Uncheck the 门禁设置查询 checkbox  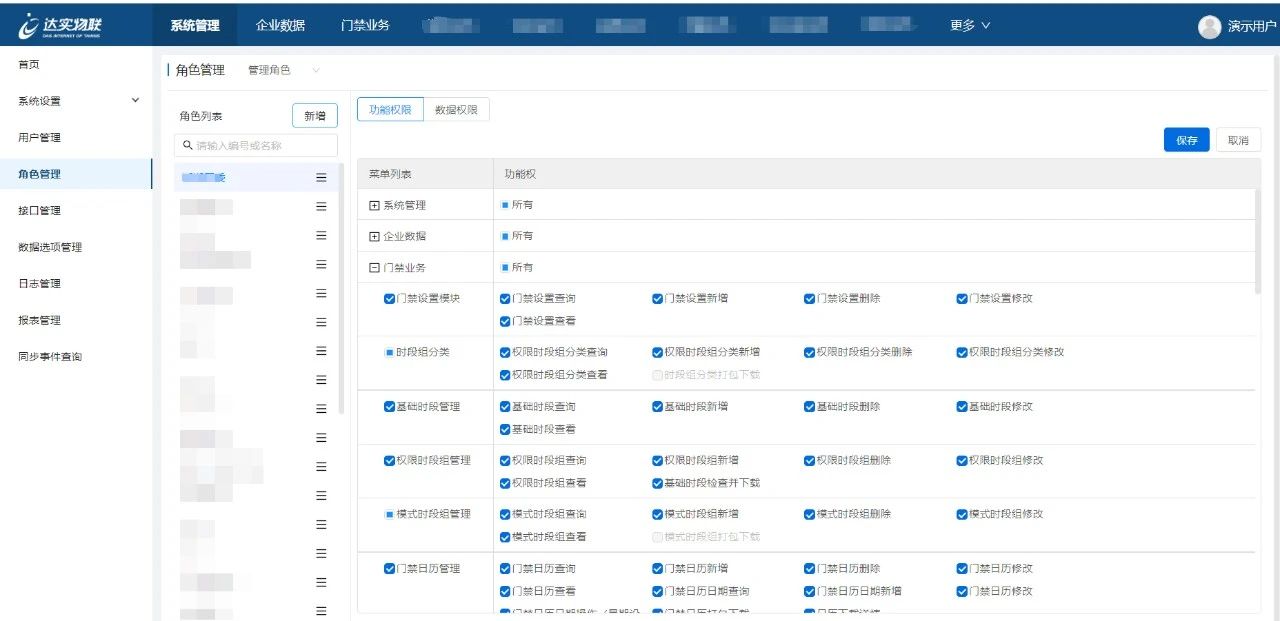tap(506, 298)
